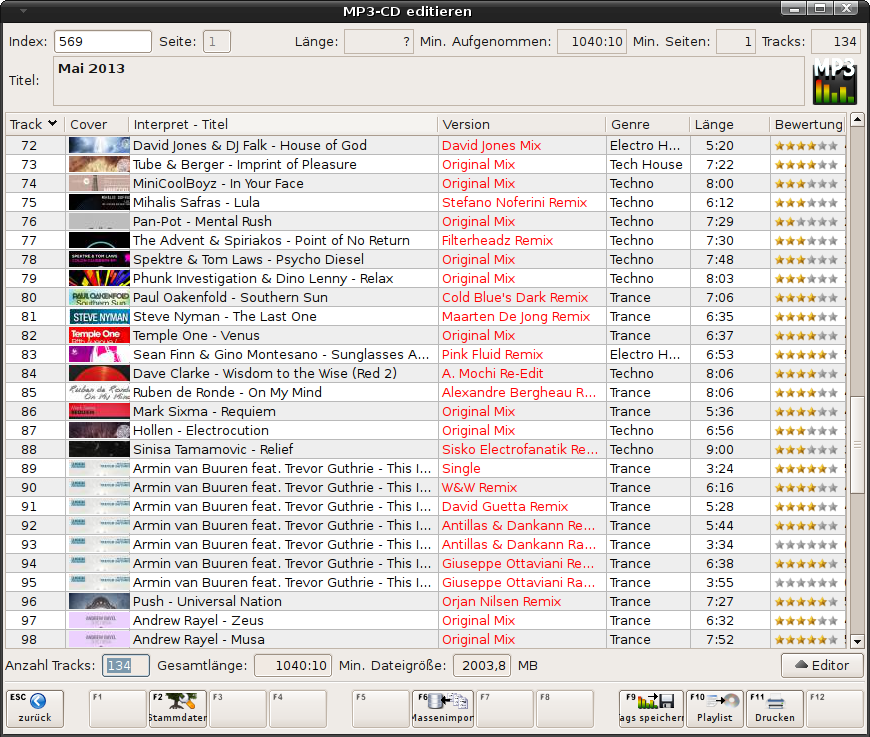Select the Steve Nyman cover thumbnail
This screenshot has width=870, height=737.
[99, 316]
